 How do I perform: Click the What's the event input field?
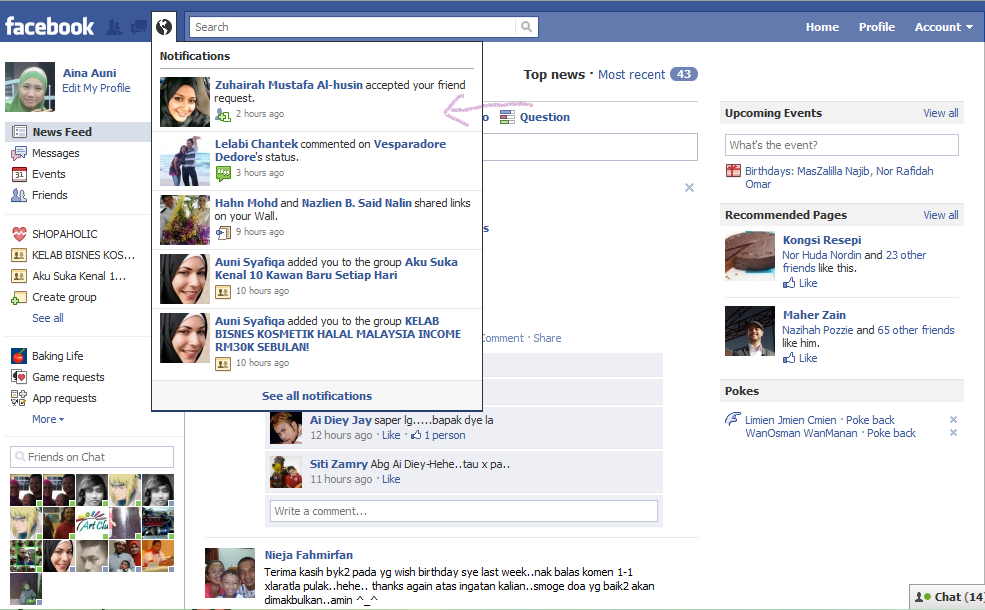tap(841, 145)
